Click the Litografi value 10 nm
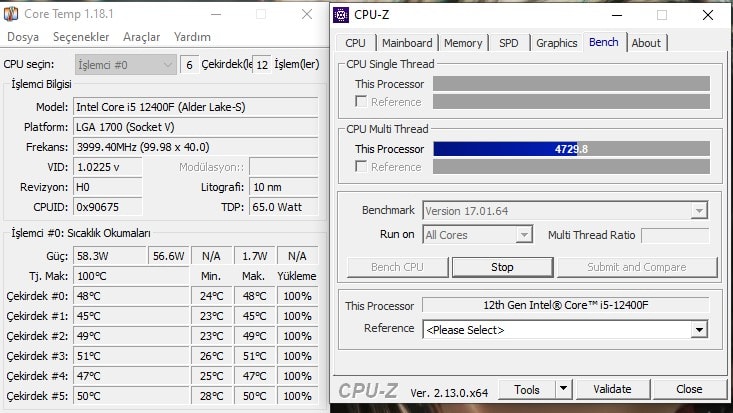The image size is (733, 413). (284, 187)
